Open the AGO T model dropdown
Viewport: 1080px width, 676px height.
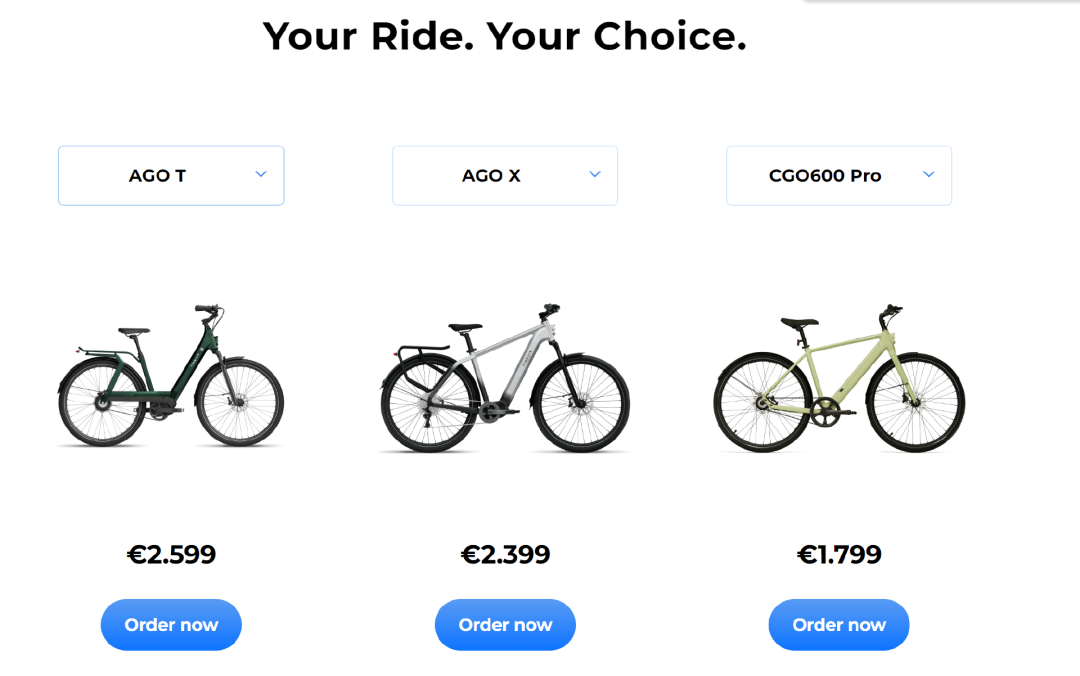point(171,176)
